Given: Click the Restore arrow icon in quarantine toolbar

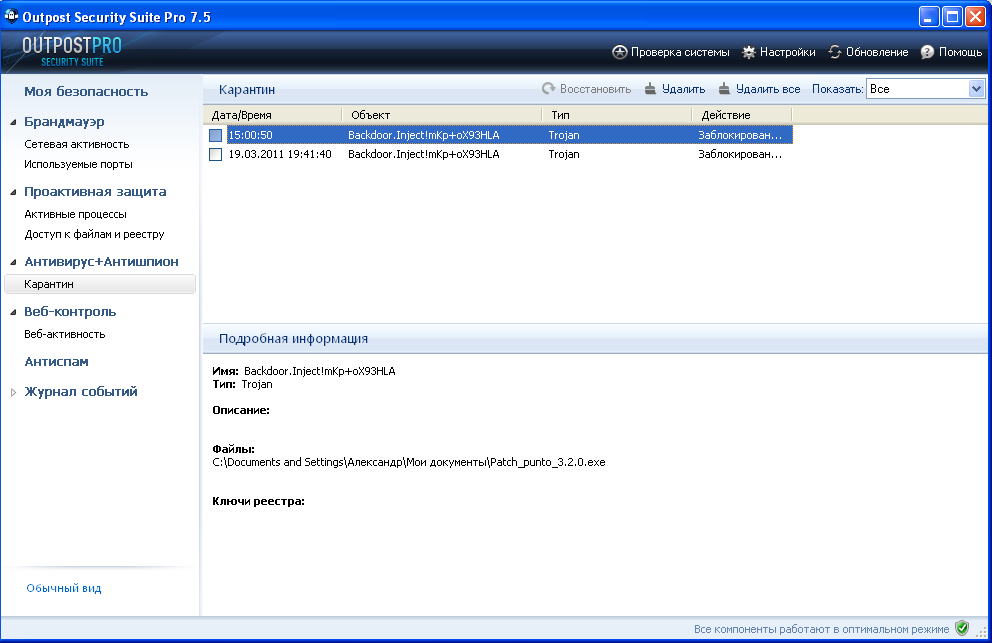Looking at the screenshot, I should click(x=549, y=89).
